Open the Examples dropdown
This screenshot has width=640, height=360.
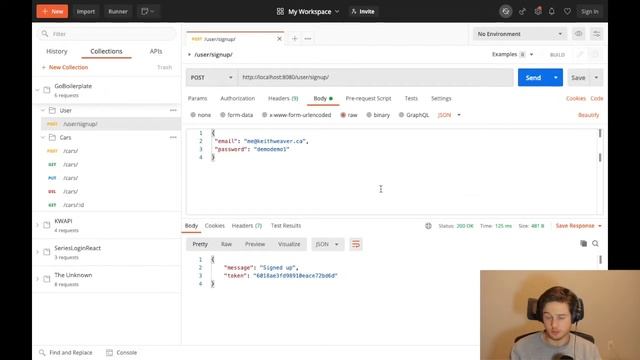(513, 54)
